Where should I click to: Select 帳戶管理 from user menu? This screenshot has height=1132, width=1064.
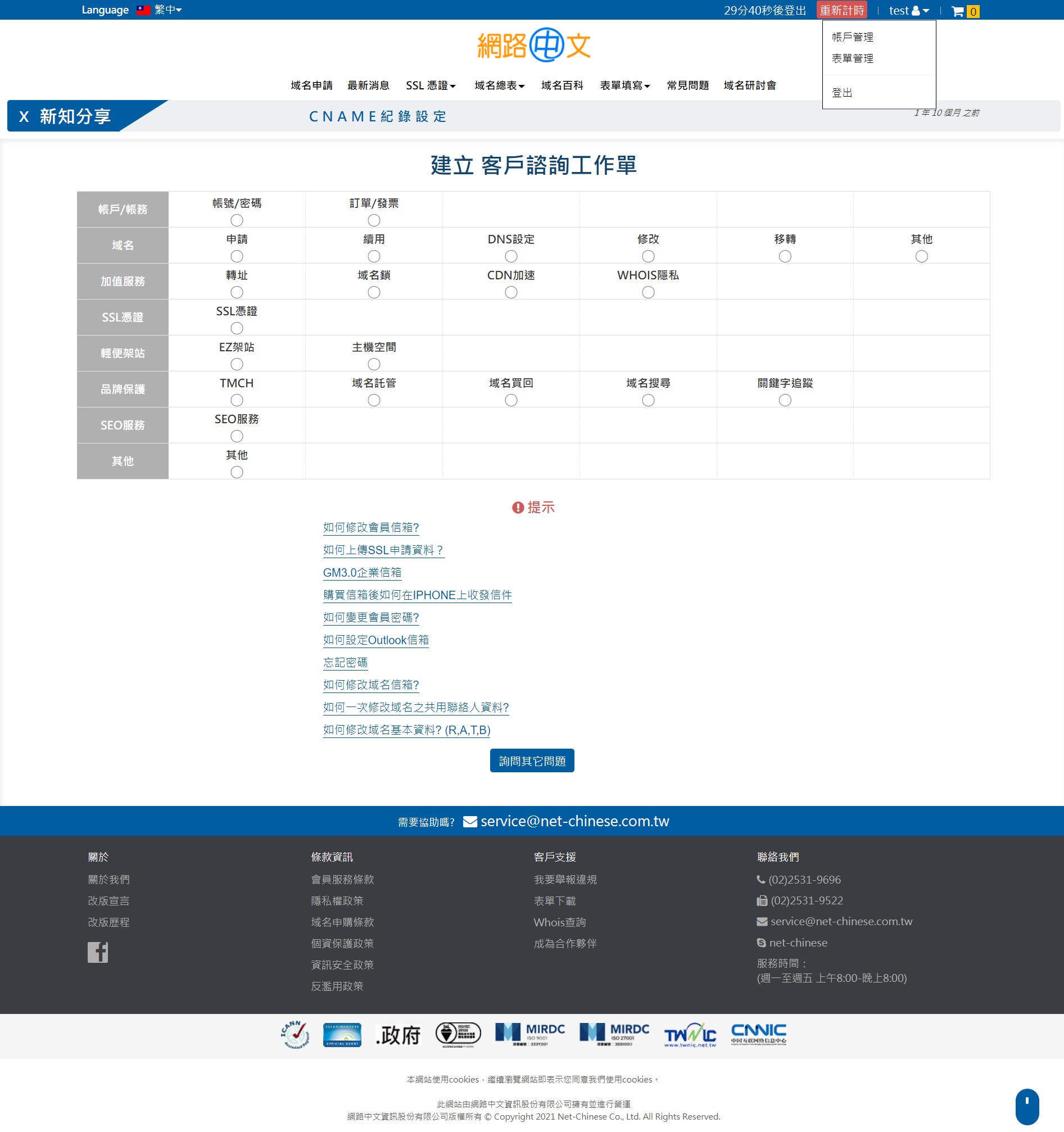pos(852,37)
